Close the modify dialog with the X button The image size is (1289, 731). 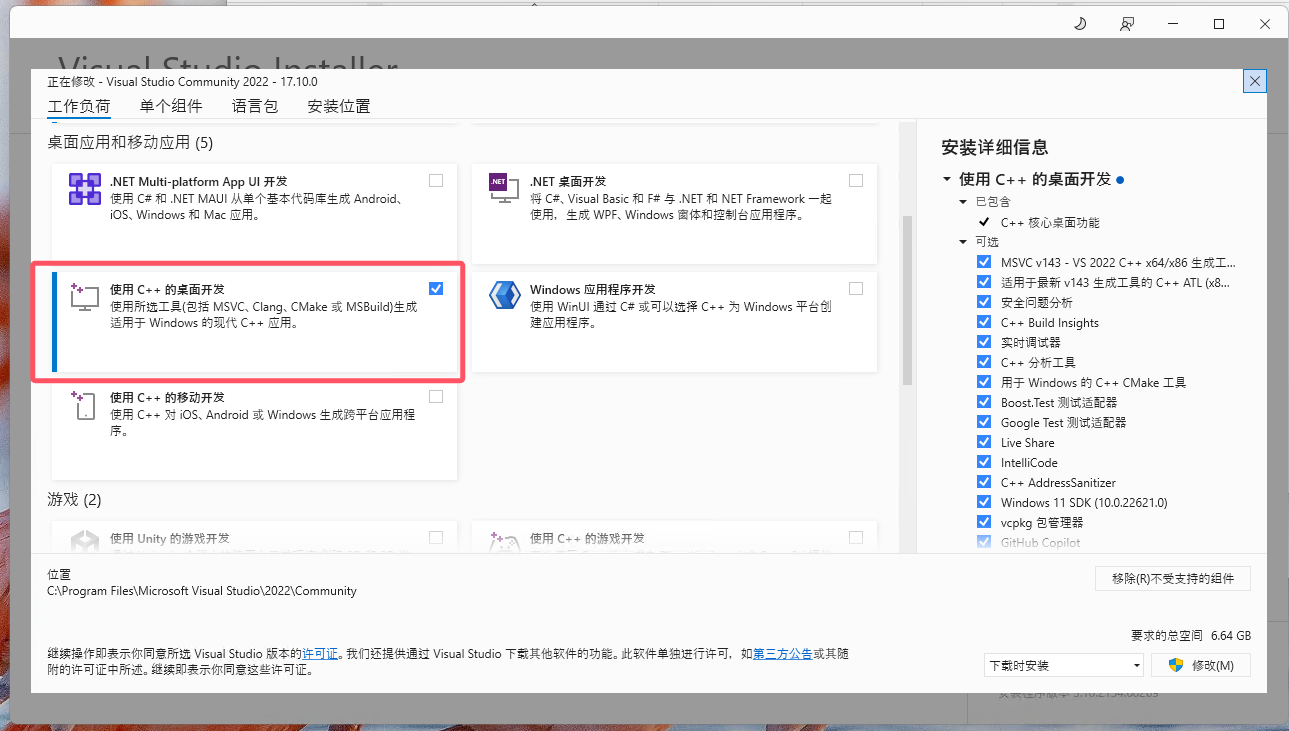(x=1255, y=81)
